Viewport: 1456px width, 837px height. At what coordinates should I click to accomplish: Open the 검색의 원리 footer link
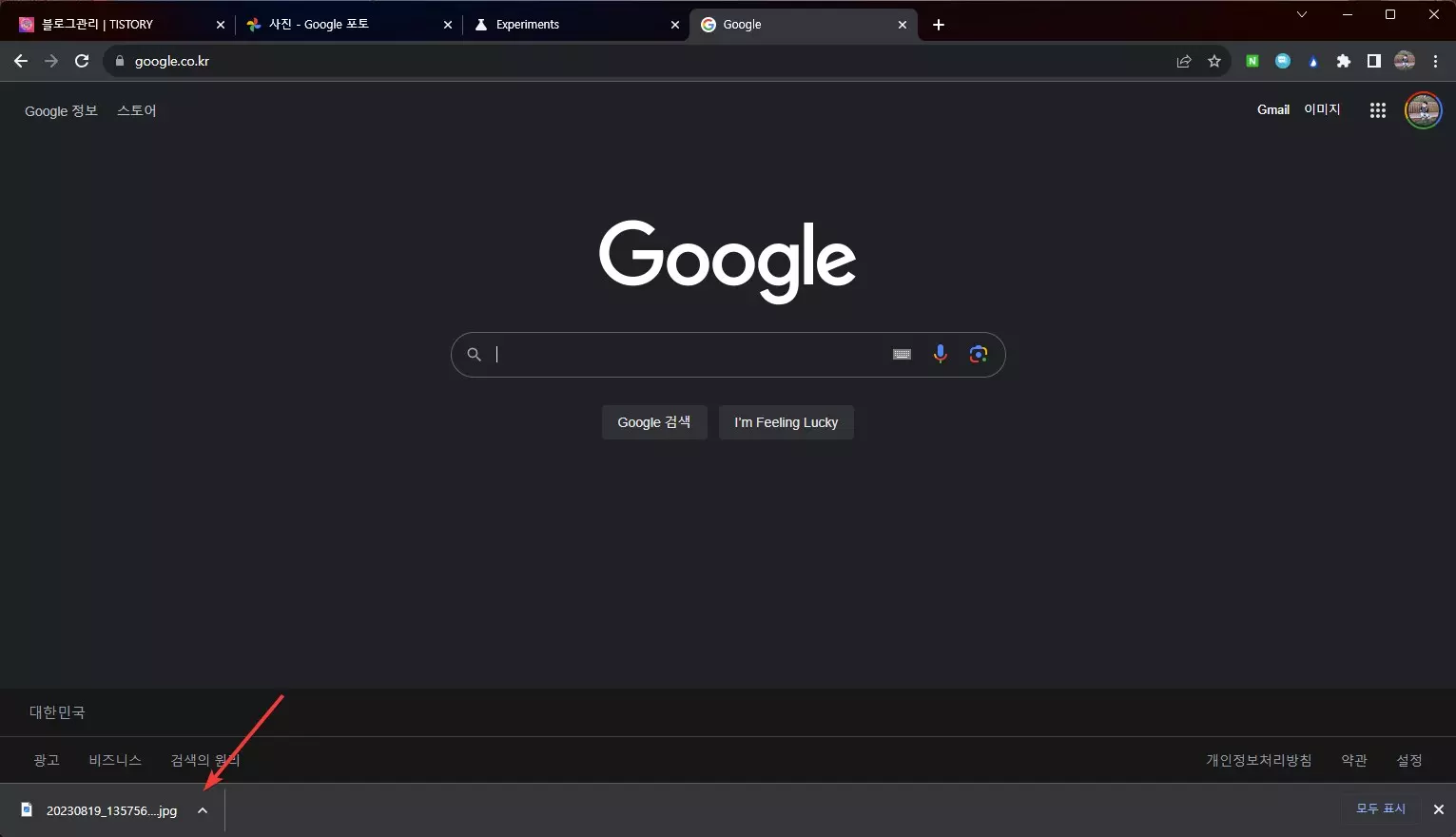(x=205, y=760)
